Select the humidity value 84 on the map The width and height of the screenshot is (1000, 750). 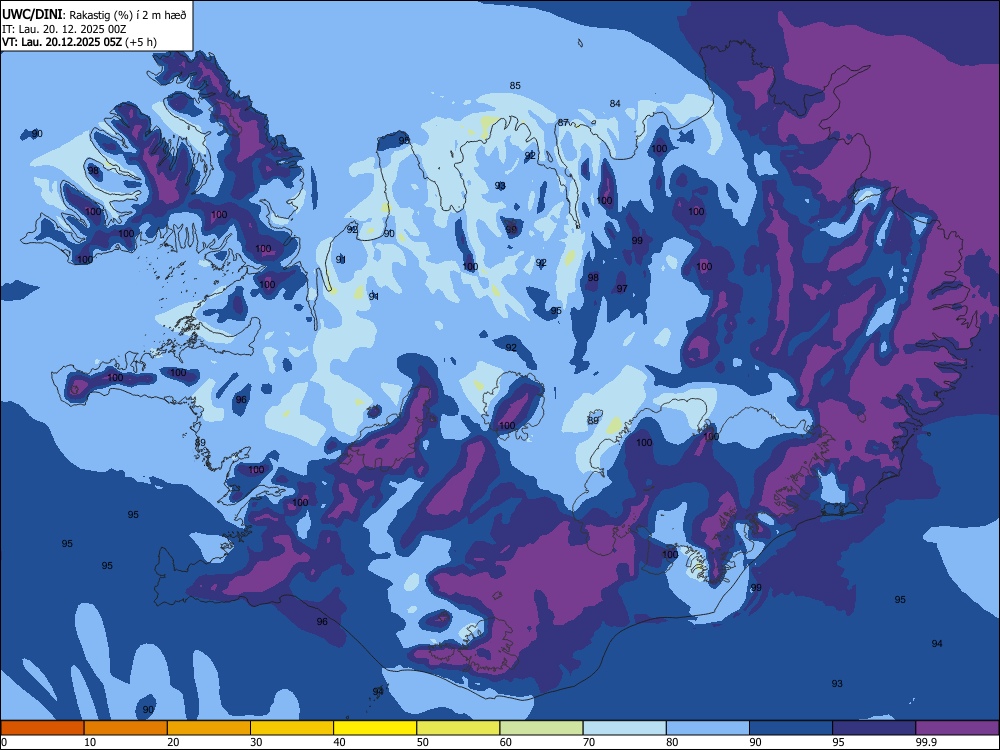[x=615, y=103]
